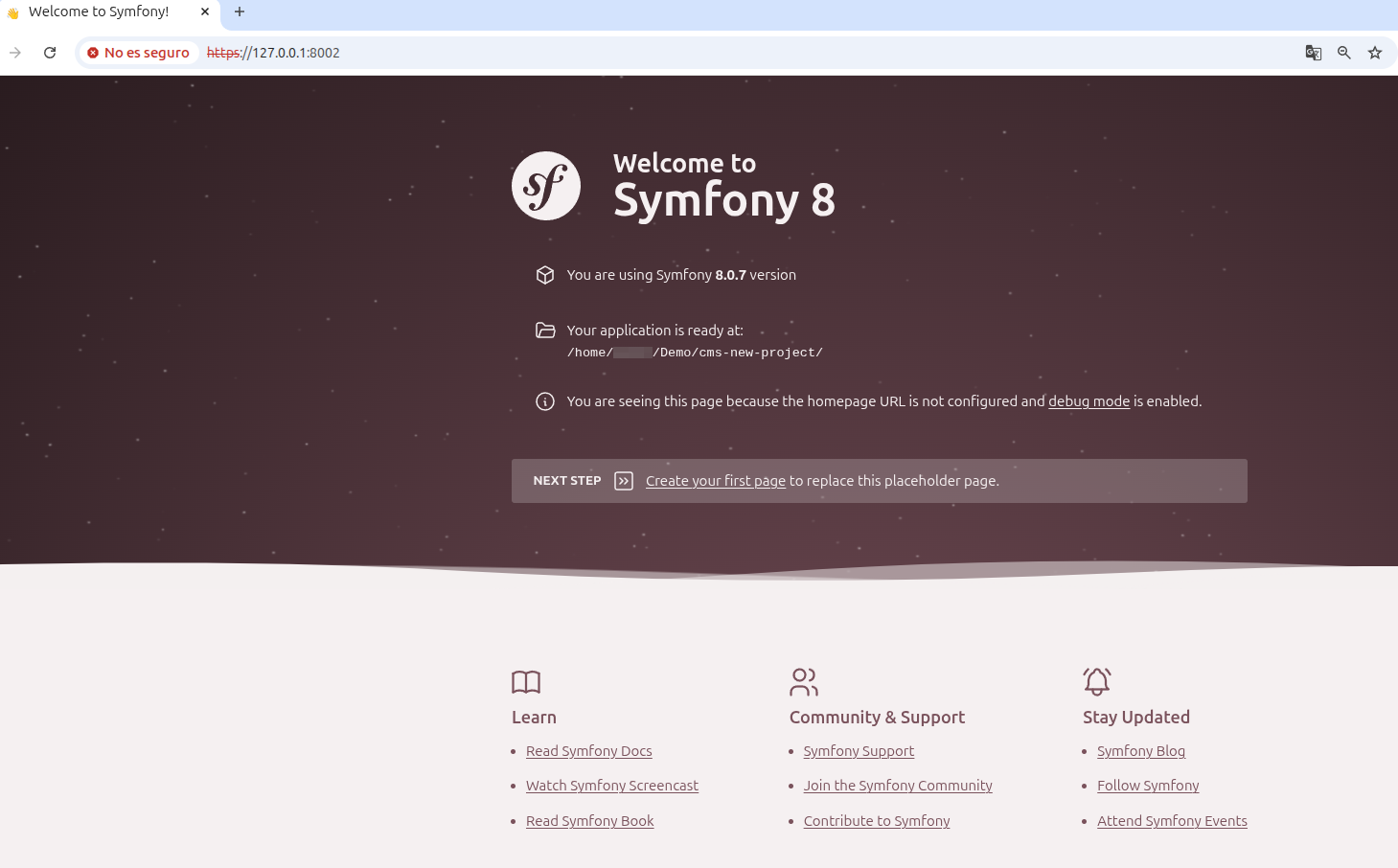This screenshot has height=868, width=1398.
Task: Click the package icon beside the version info
Action: click(545, 275)
